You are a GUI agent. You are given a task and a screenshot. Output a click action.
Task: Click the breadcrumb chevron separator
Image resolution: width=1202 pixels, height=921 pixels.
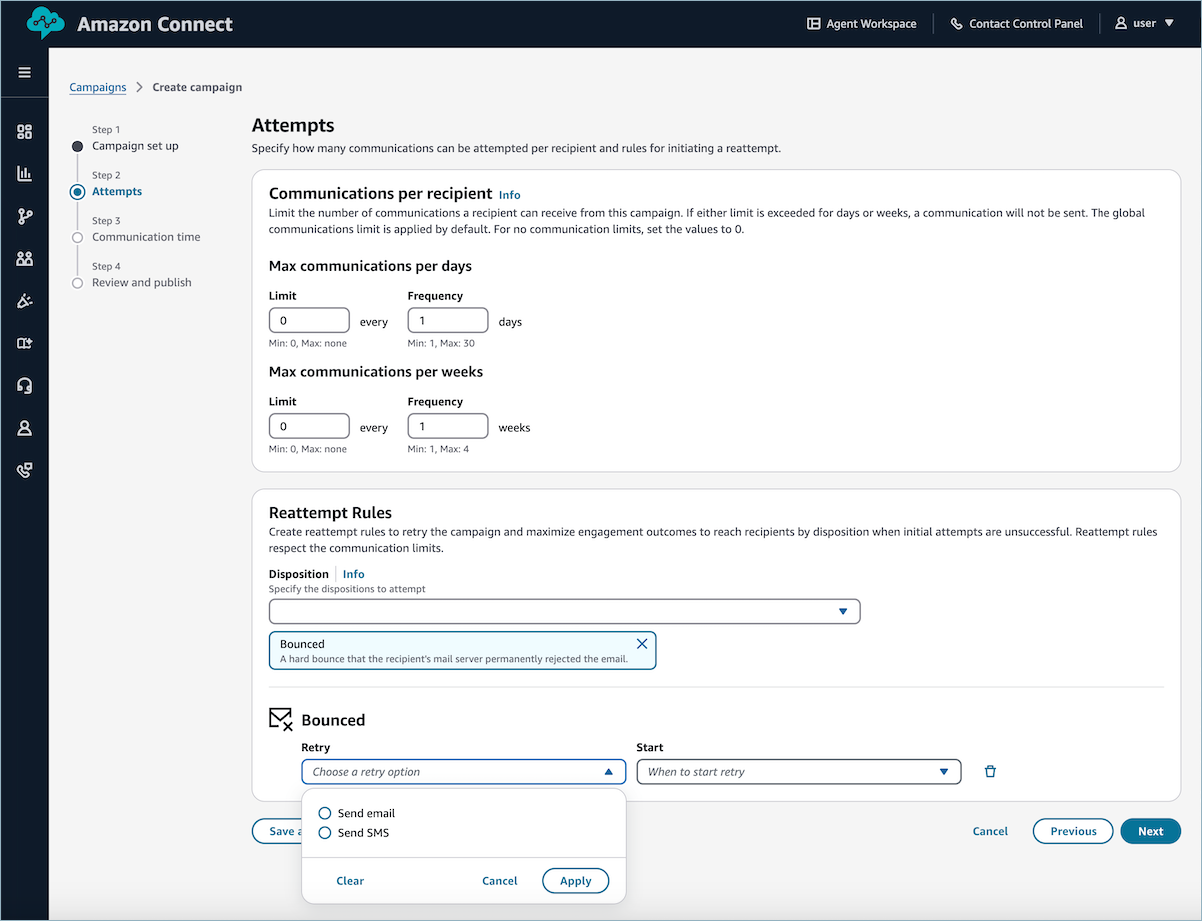[x=140, y=87]
